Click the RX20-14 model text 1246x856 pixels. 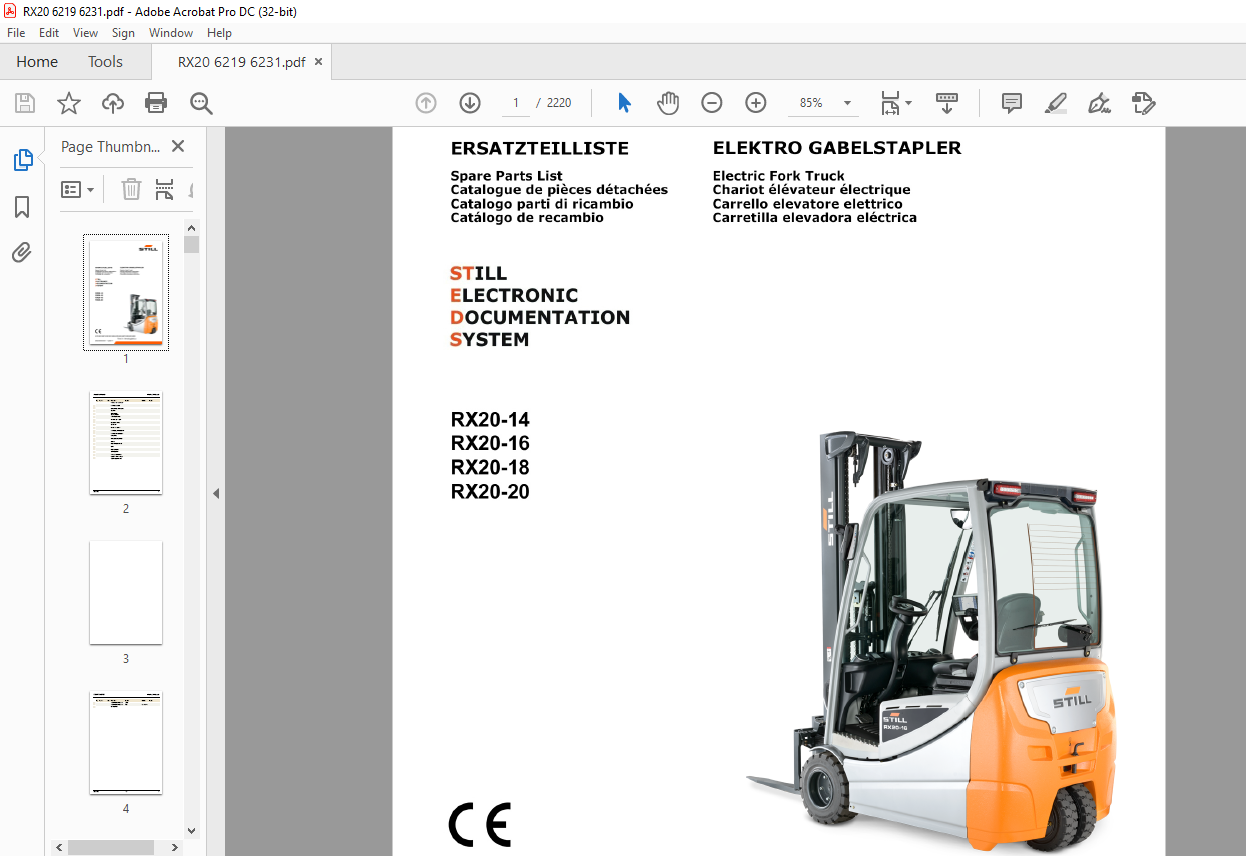pos(490,420)
